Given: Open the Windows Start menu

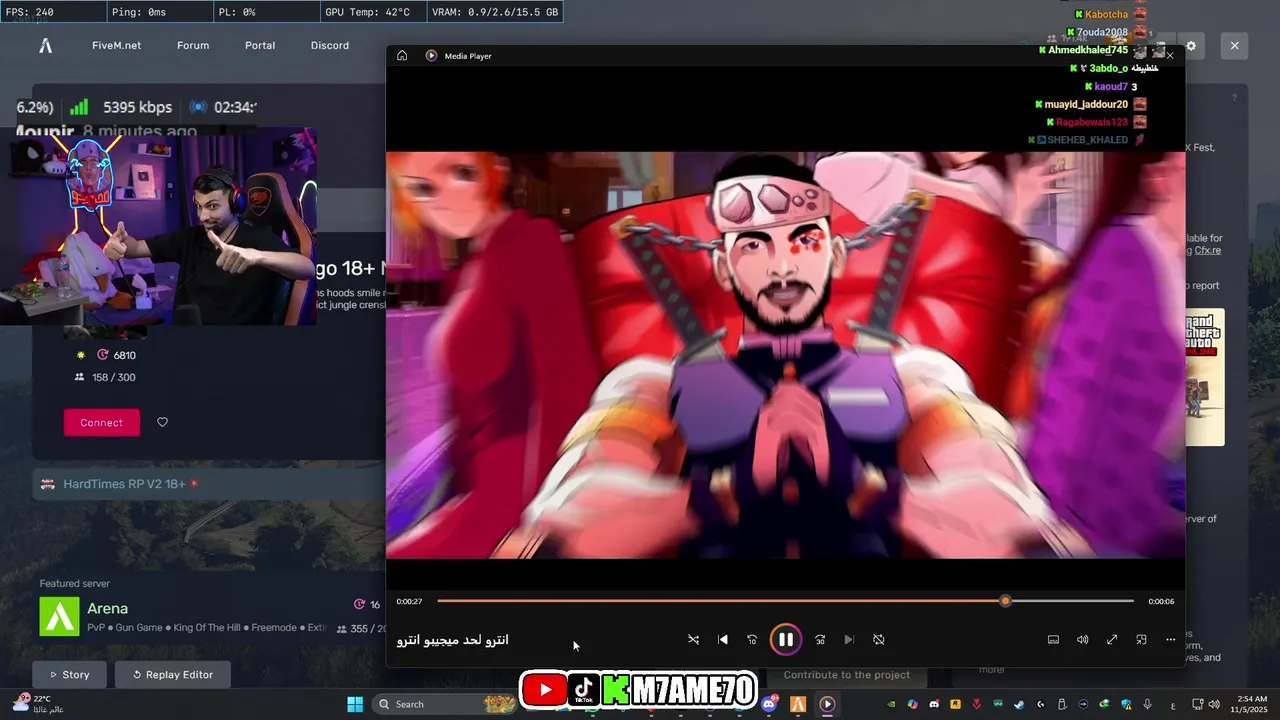Looking at the screenshot, I should tap(355, 704).
